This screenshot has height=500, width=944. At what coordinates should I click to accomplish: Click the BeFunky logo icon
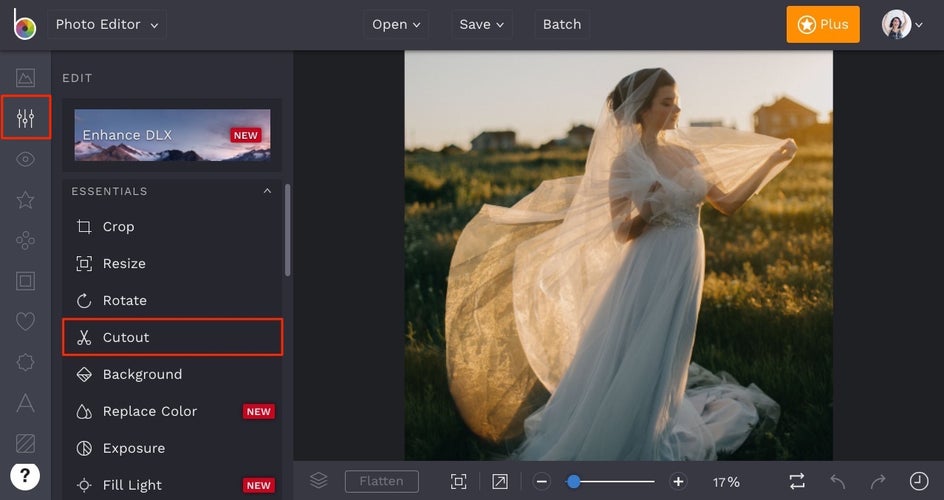(x=25, y=25)
